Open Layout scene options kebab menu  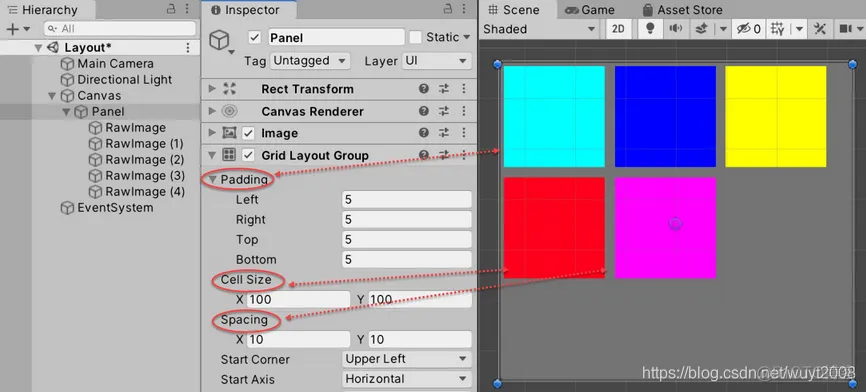coord(188,47)
